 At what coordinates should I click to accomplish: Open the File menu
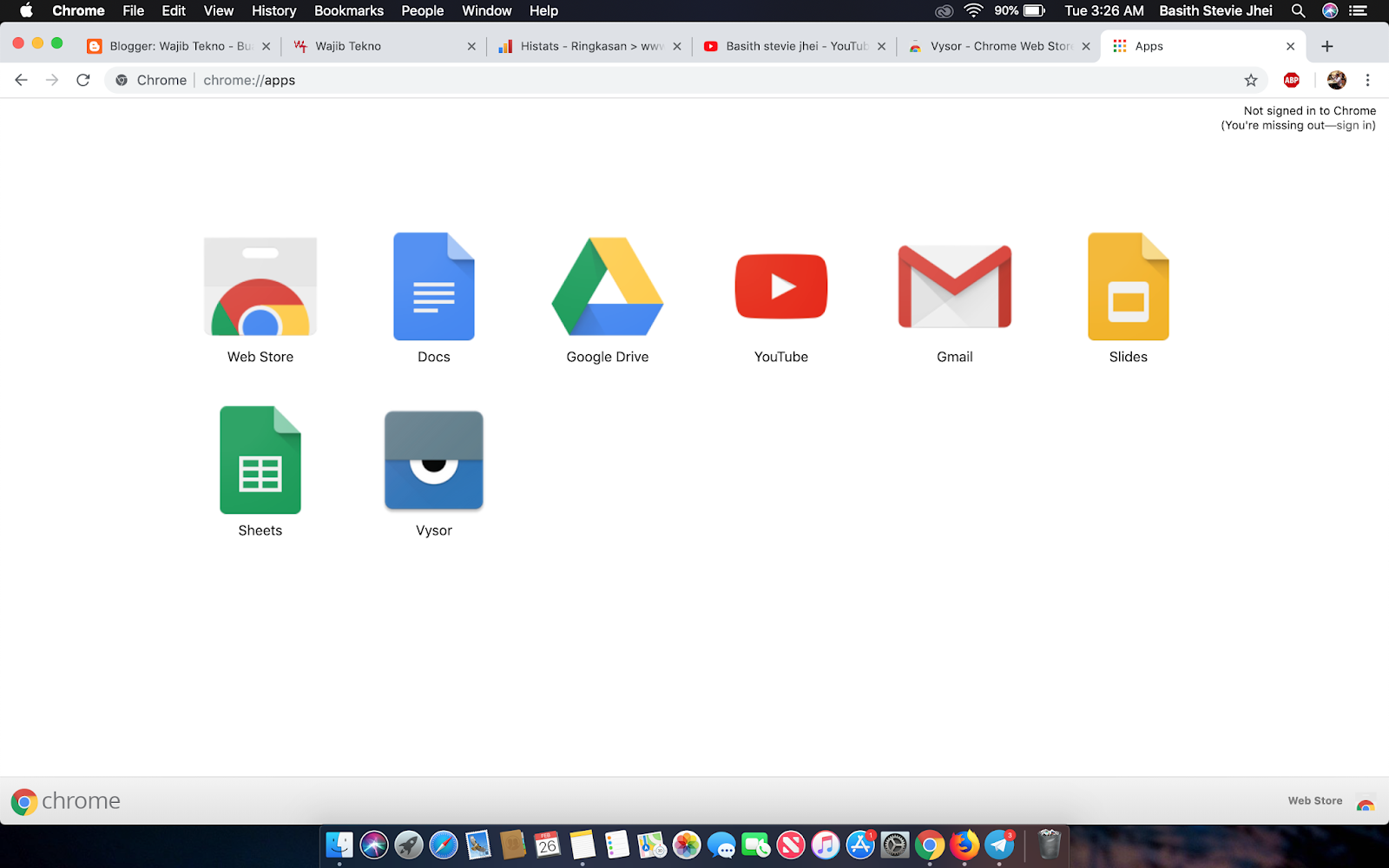pyautogui.click(x=133, y=10)
